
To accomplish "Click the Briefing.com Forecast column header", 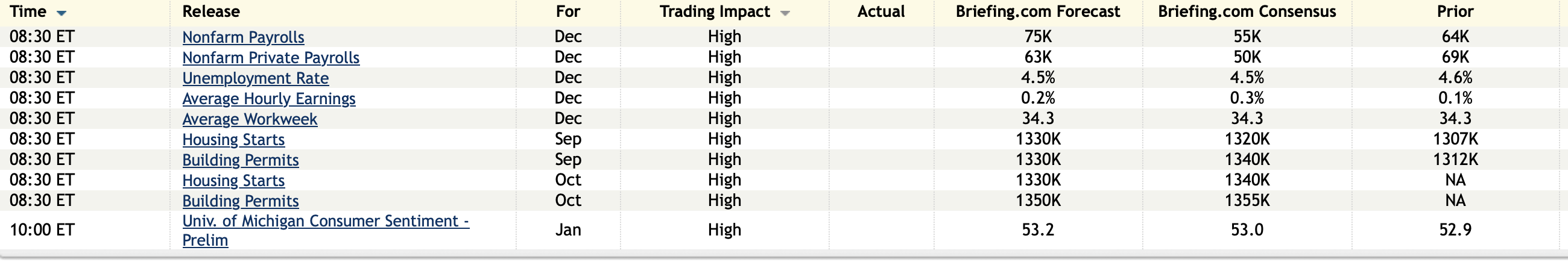I will pos(1037,11).
